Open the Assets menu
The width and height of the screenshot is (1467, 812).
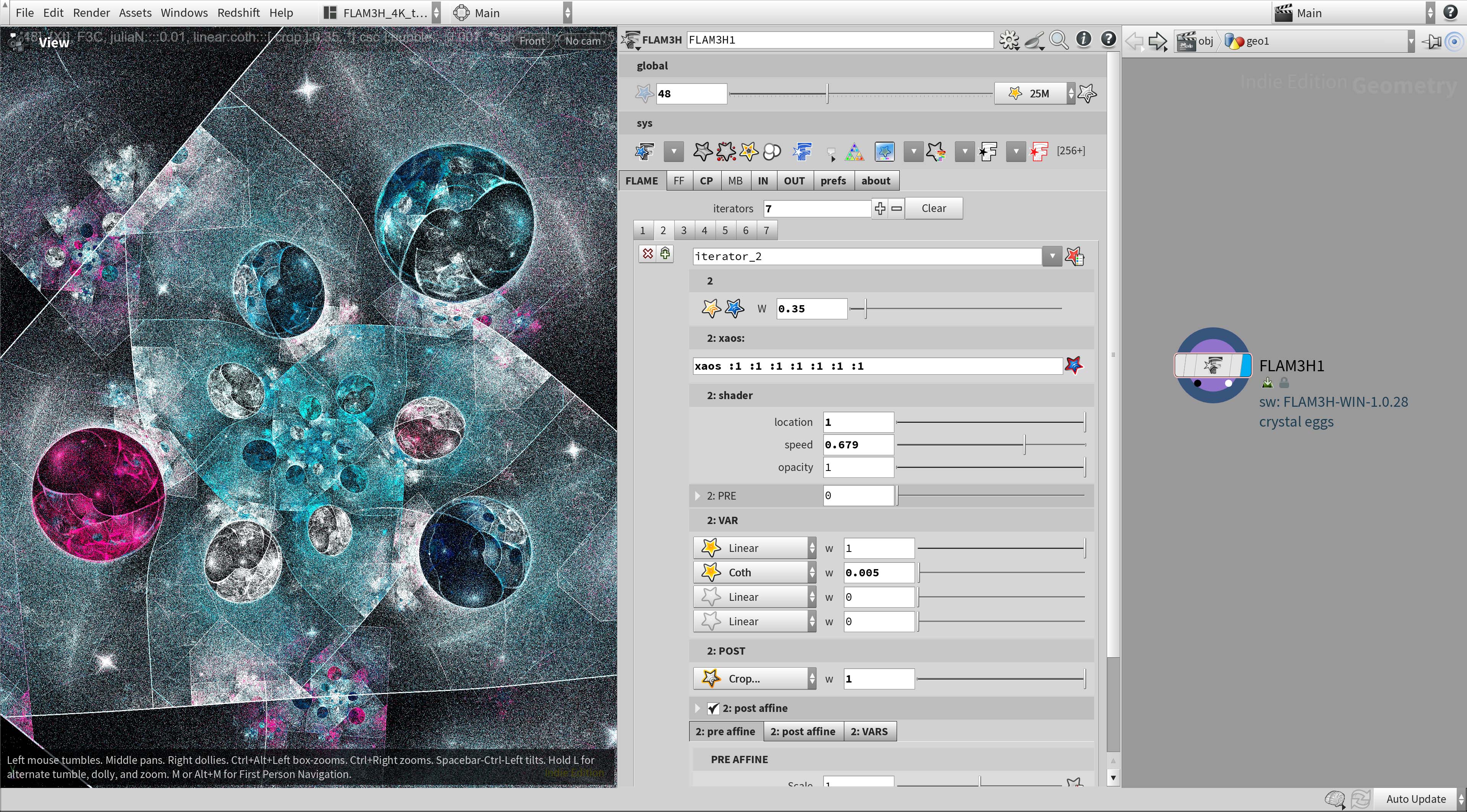pyautogui.click(x=134, y=12)
